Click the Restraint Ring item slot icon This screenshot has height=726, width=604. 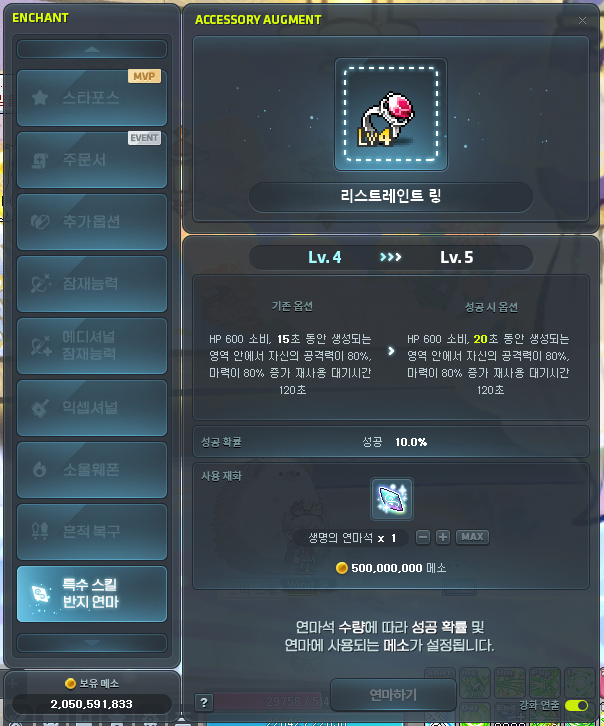391,114
